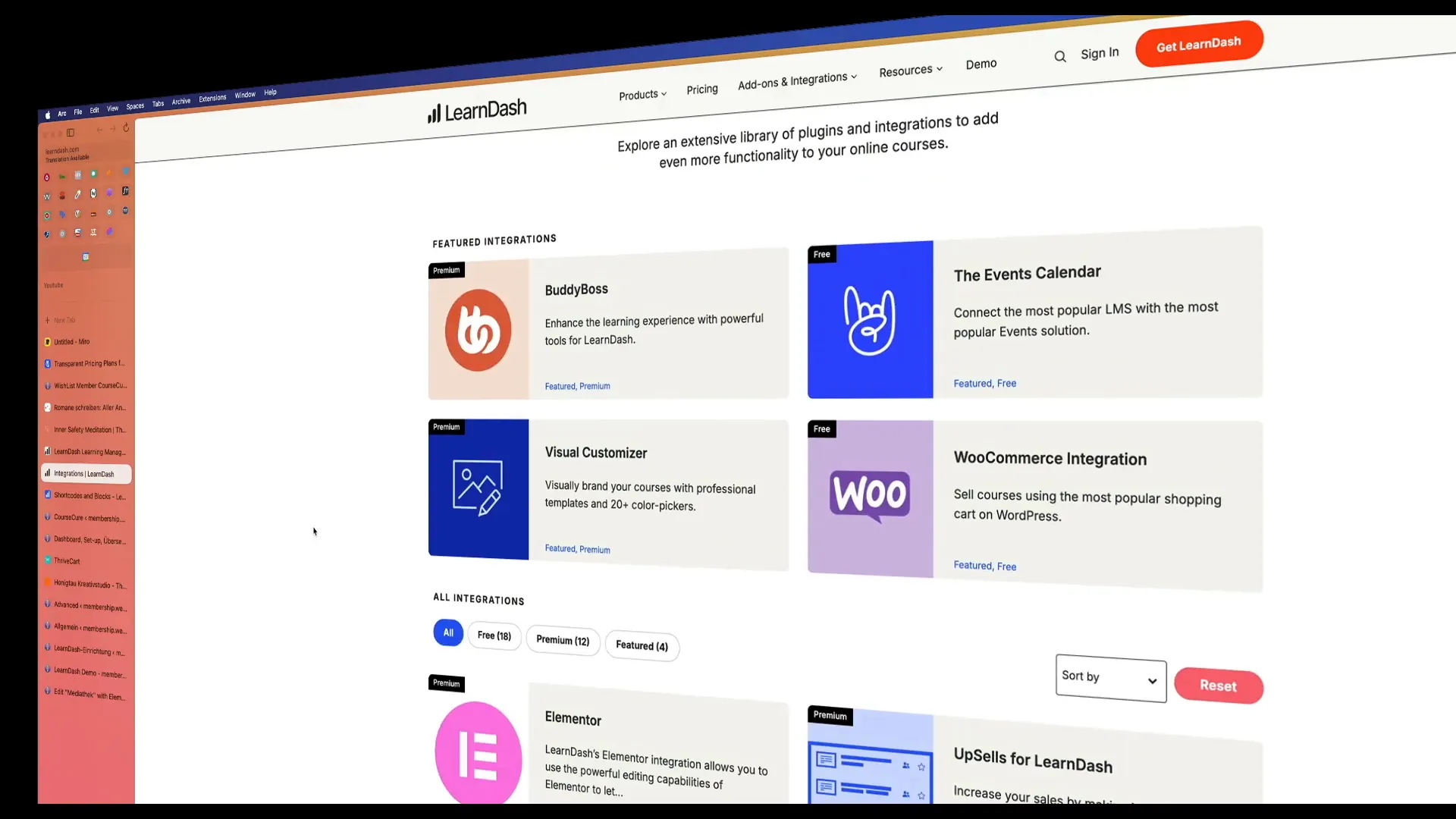1456x819 pixels.
Task: Open the BuddyBoss title link
Action: point(576,290)
